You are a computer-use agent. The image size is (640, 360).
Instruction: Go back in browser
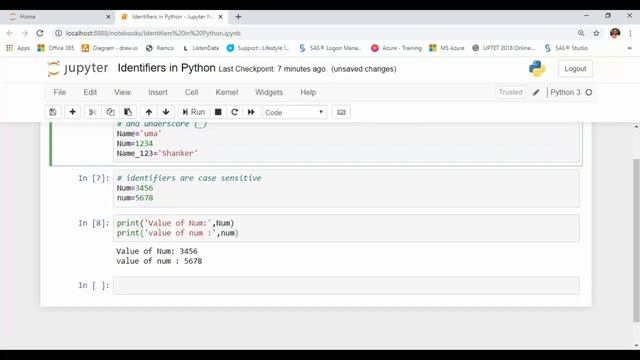tap(10, 33)
